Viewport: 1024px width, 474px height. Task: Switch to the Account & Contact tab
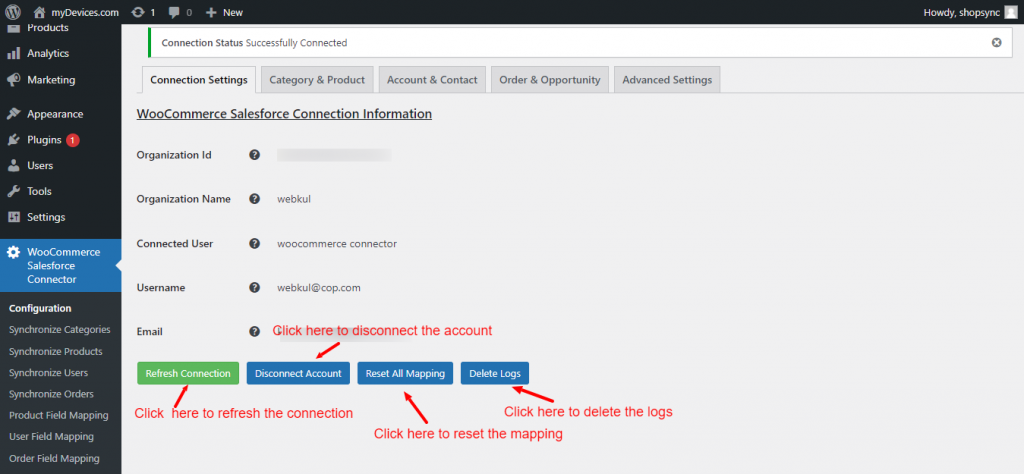433,80
